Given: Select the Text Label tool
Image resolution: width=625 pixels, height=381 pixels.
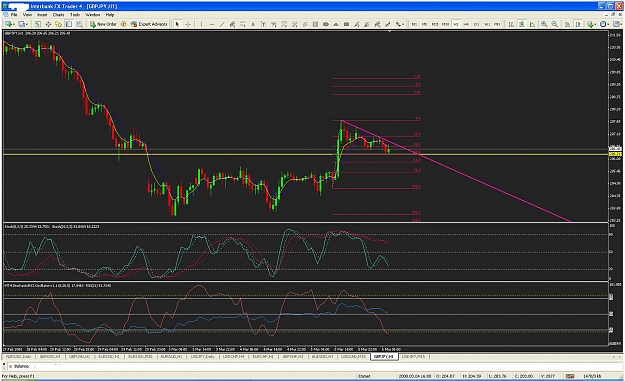Looking at the screenshot, I should click(x=263, y=24).
